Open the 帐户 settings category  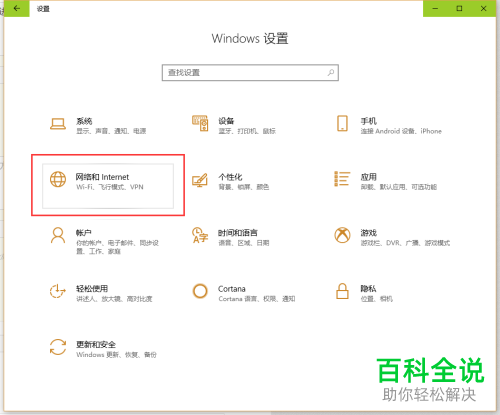(84, 232)
